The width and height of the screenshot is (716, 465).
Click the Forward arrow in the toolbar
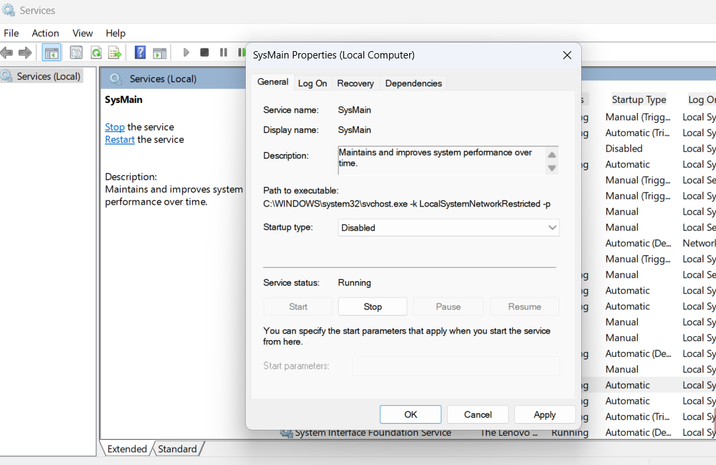click(x=26, y=53)
